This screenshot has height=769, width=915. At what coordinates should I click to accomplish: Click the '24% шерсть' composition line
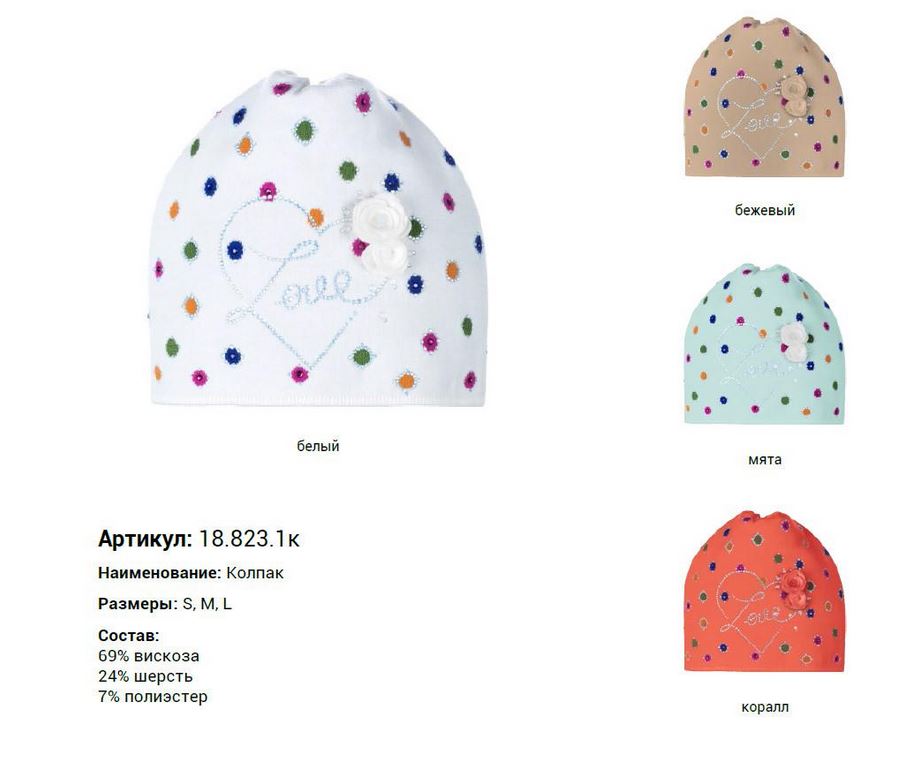pos(145,676)
